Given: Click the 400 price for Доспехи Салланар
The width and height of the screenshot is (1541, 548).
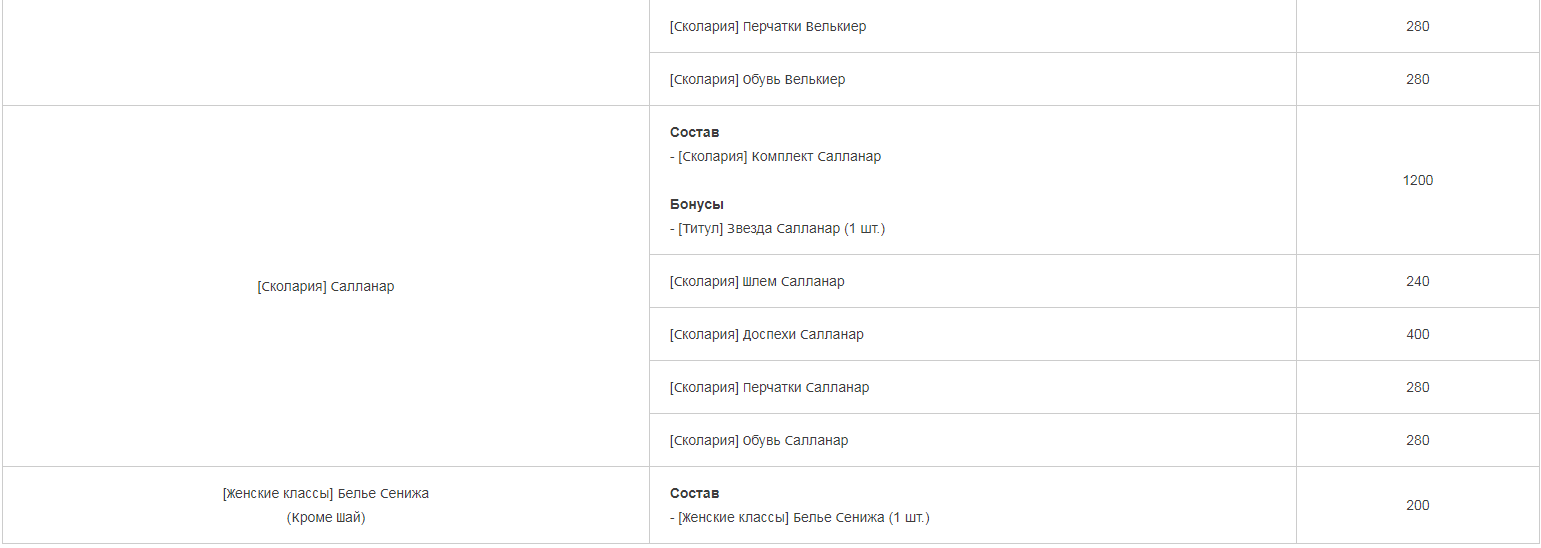Looking at the screenshot, I should pyautogui.click(x=1417, y=335).
